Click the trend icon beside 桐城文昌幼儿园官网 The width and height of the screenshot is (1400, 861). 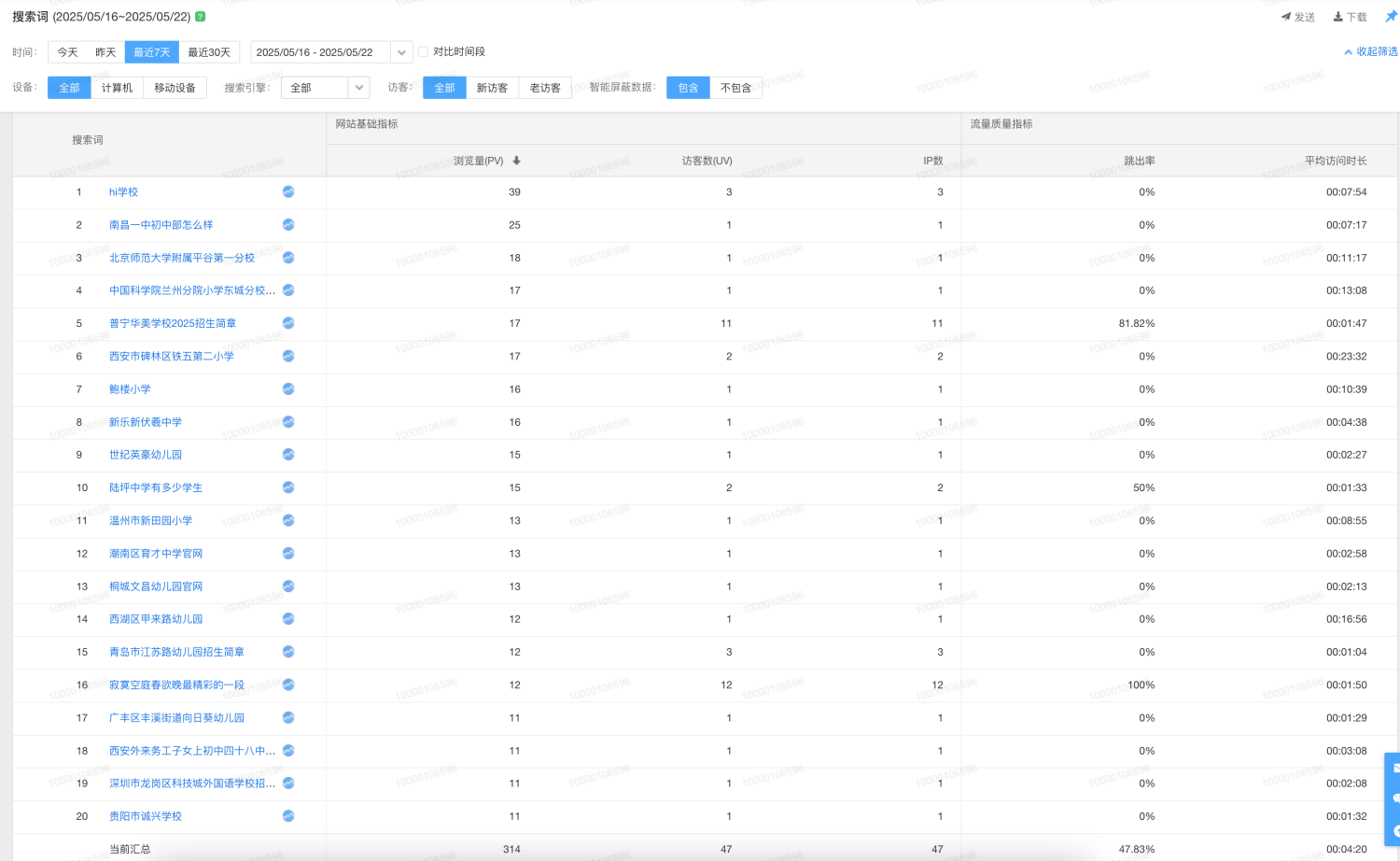(x=288, y=586)
